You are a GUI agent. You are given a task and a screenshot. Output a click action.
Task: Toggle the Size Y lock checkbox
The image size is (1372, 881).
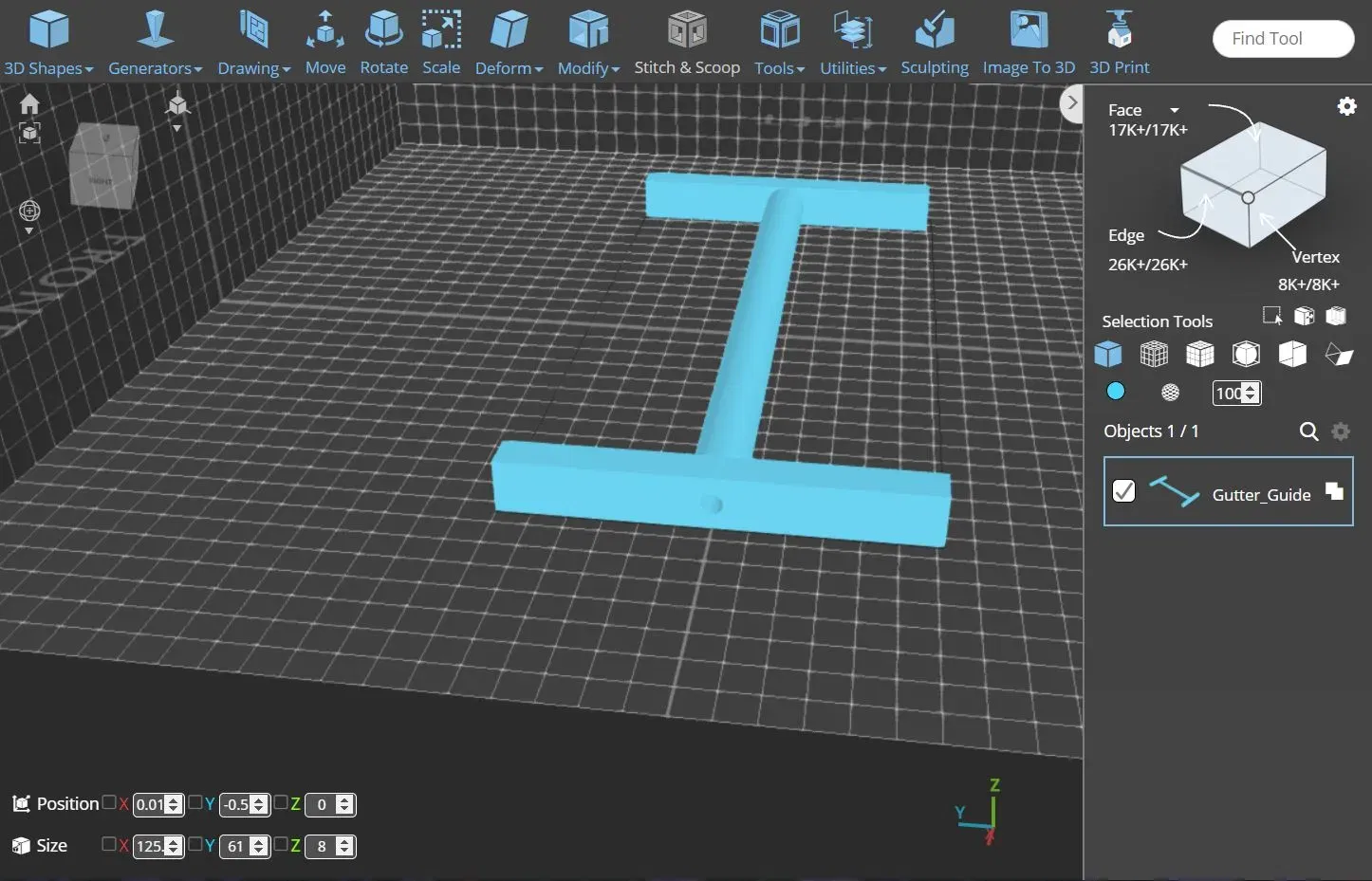tap(195, 844)
